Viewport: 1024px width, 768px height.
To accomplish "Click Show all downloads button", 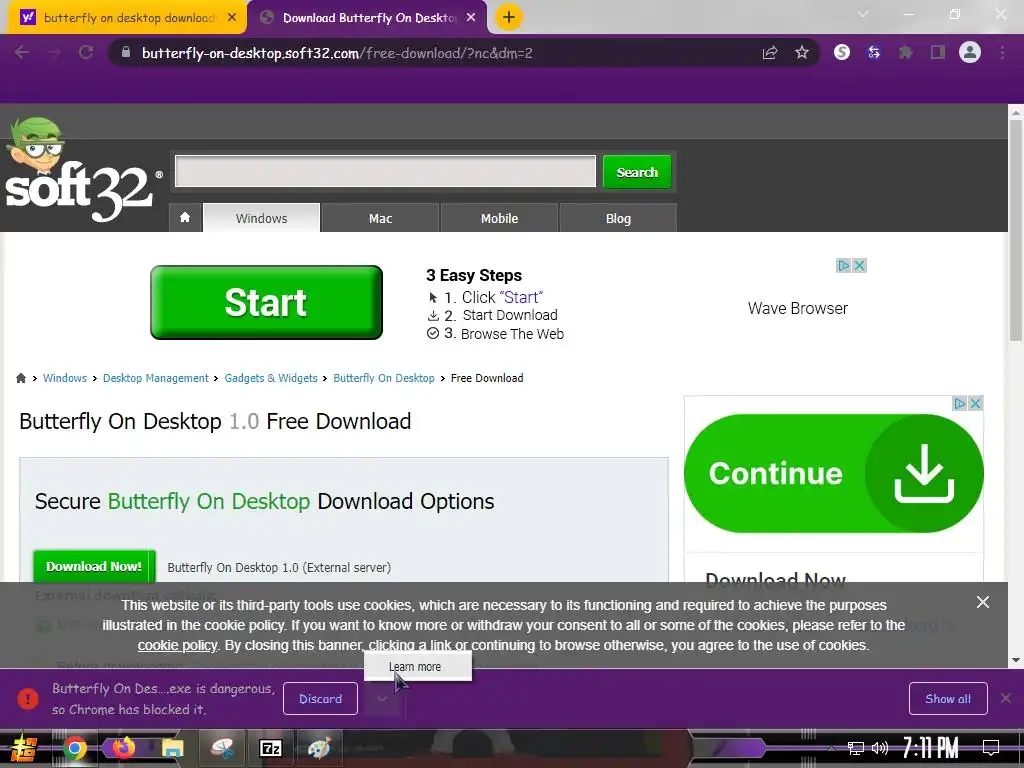I will (948, 699).
